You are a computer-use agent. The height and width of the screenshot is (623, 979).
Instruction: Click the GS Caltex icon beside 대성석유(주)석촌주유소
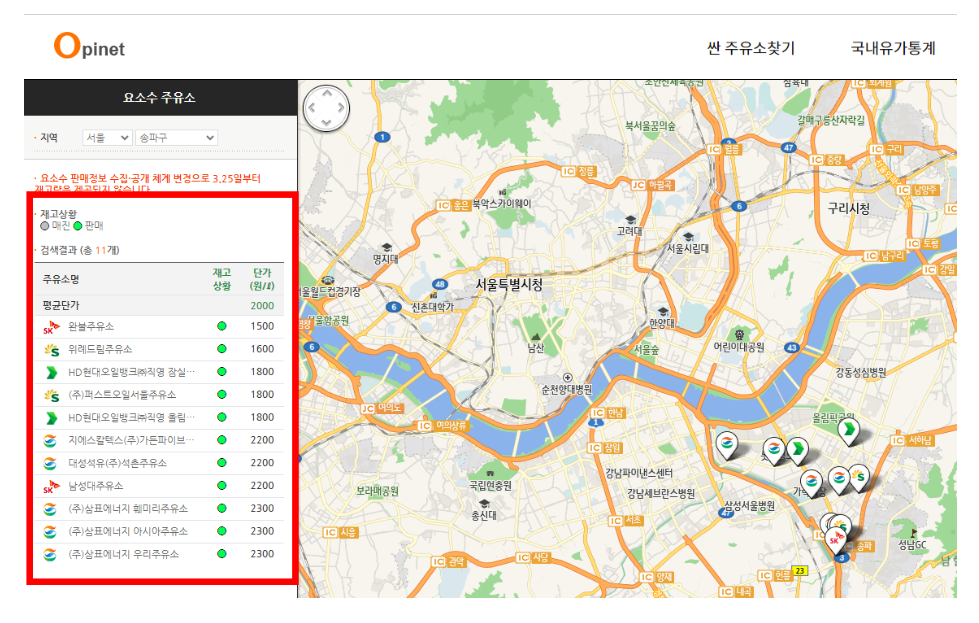click(50, 464)
